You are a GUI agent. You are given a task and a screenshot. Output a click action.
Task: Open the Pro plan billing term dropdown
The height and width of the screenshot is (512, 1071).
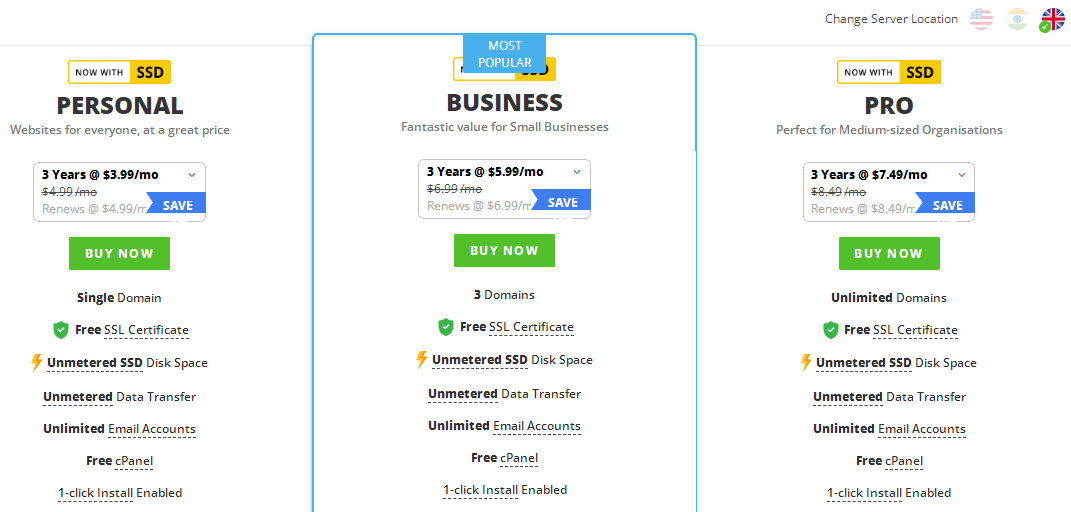889,192
